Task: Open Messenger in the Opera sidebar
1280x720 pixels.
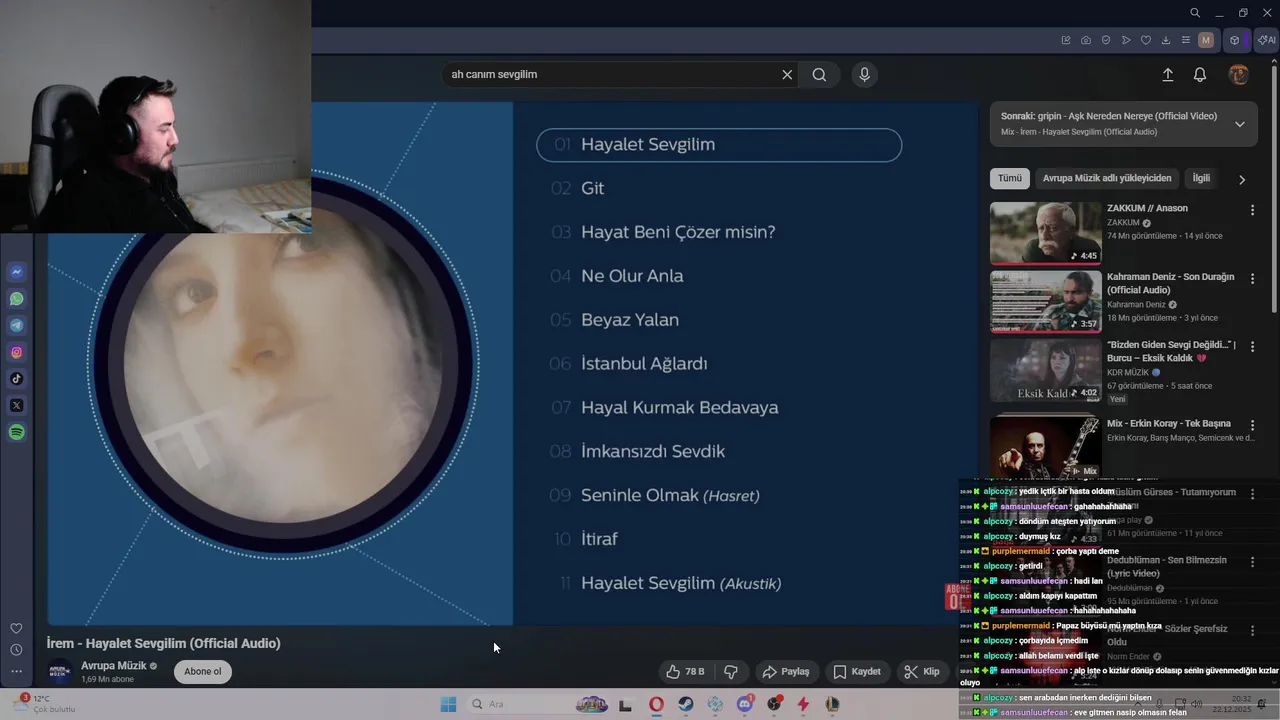Action: pyautogui.click(x=17, y=272)
